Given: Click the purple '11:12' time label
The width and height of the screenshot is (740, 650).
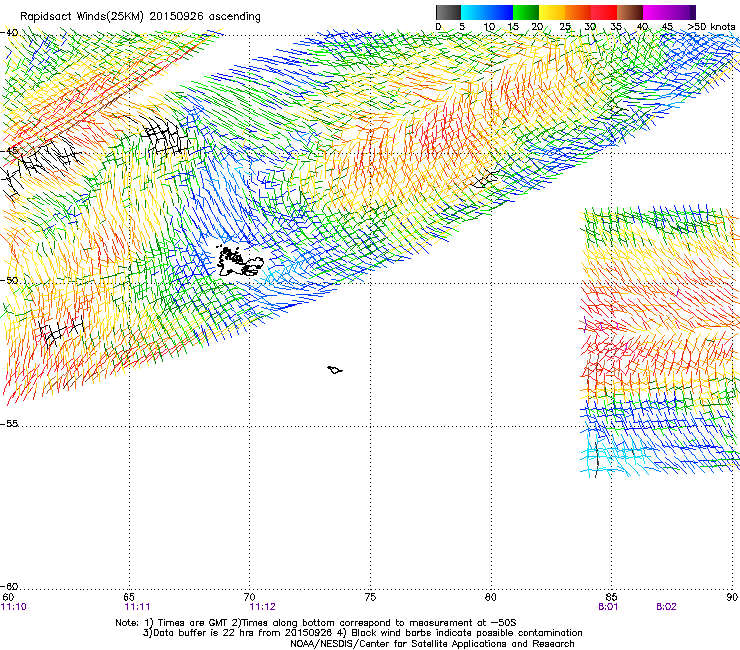Looking at the screenshot, I should pos(262,607).
